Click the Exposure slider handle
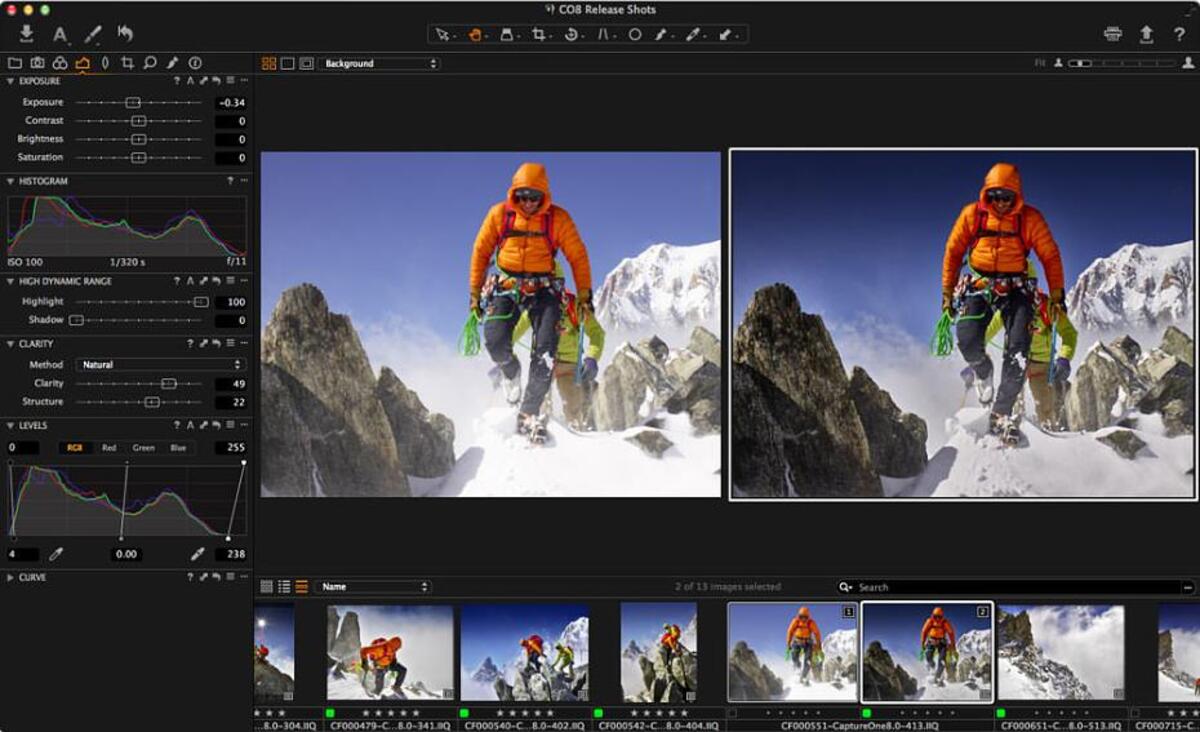The height and width of the screenshot is (732, 1200). pyautogui.click(x=133, y=101)
